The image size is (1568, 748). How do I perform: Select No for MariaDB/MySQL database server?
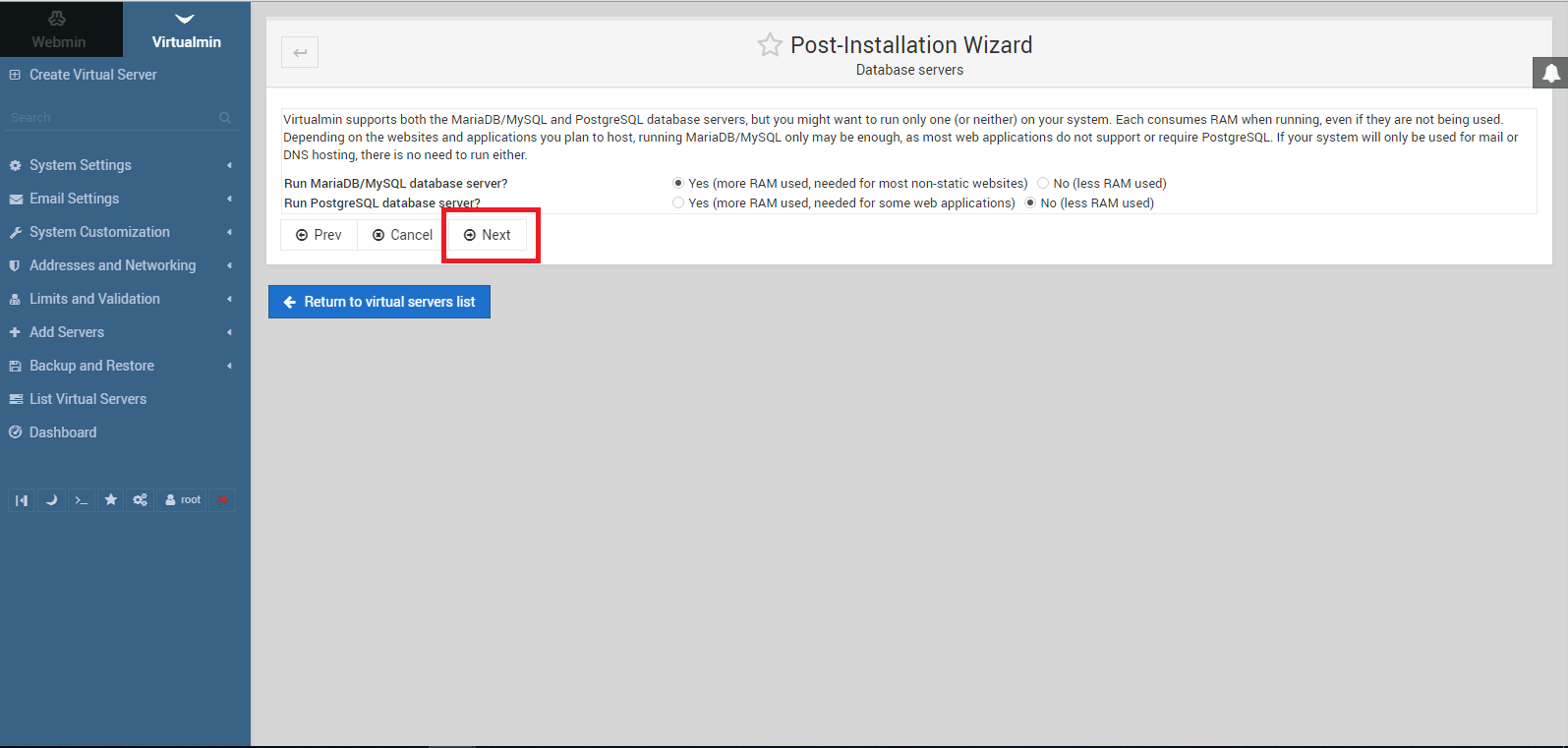[1043, 184]
